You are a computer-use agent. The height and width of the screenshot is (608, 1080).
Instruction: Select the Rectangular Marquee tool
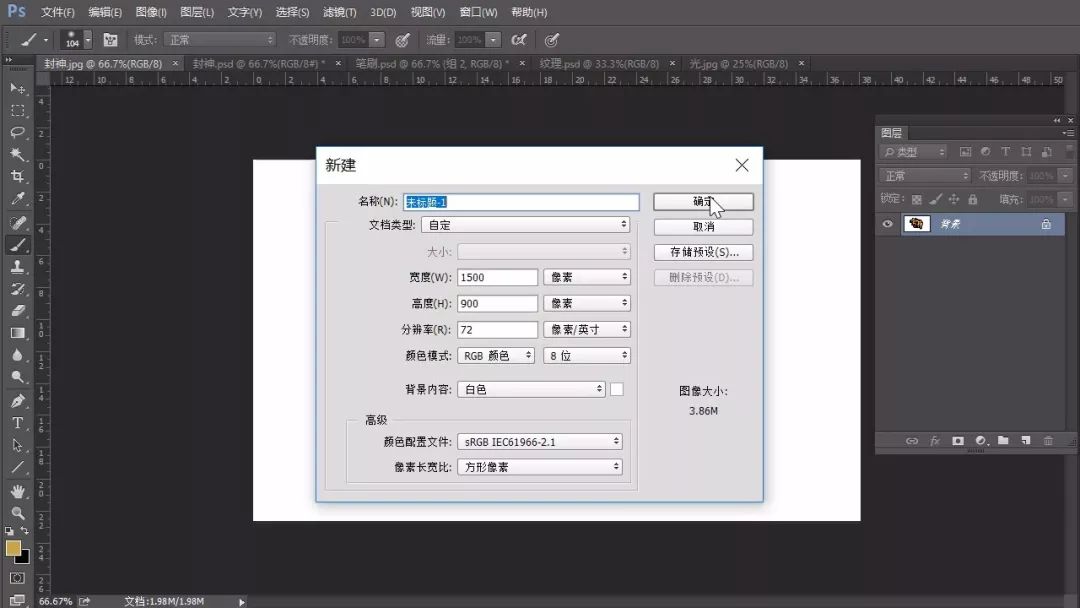17,110
